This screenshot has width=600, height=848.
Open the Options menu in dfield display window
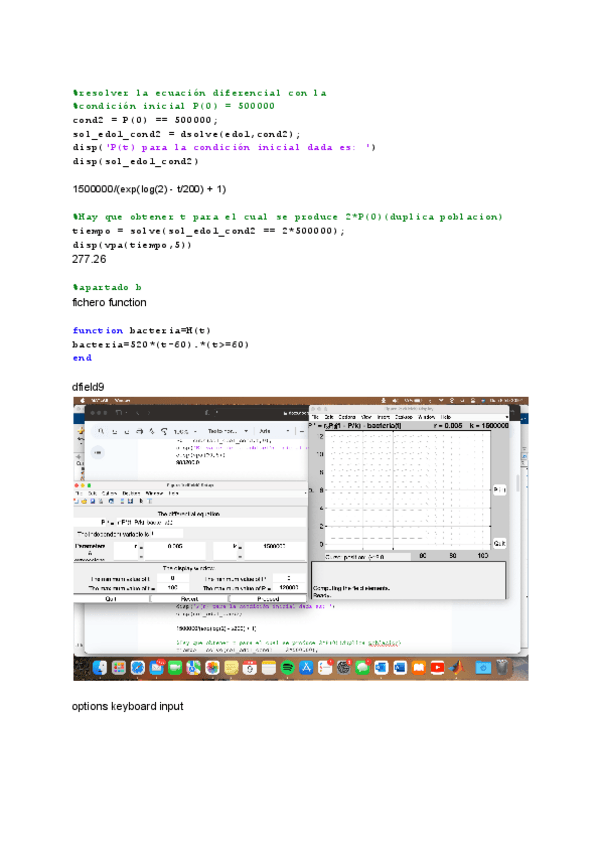coord(347,416)
